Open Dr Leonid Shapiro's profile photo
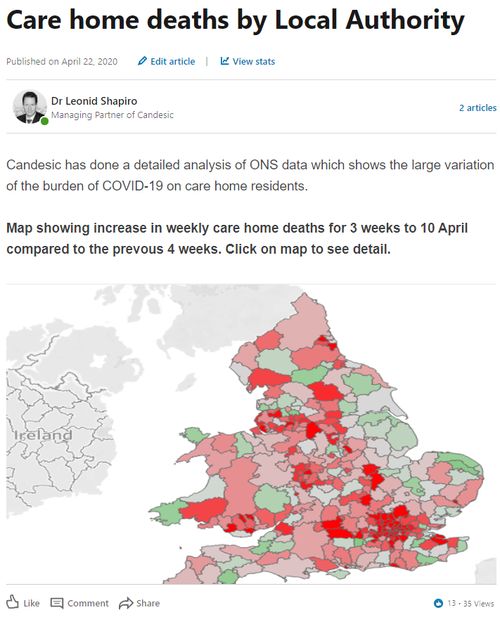Viewport: 500px width, 617px height. [29, 107]
